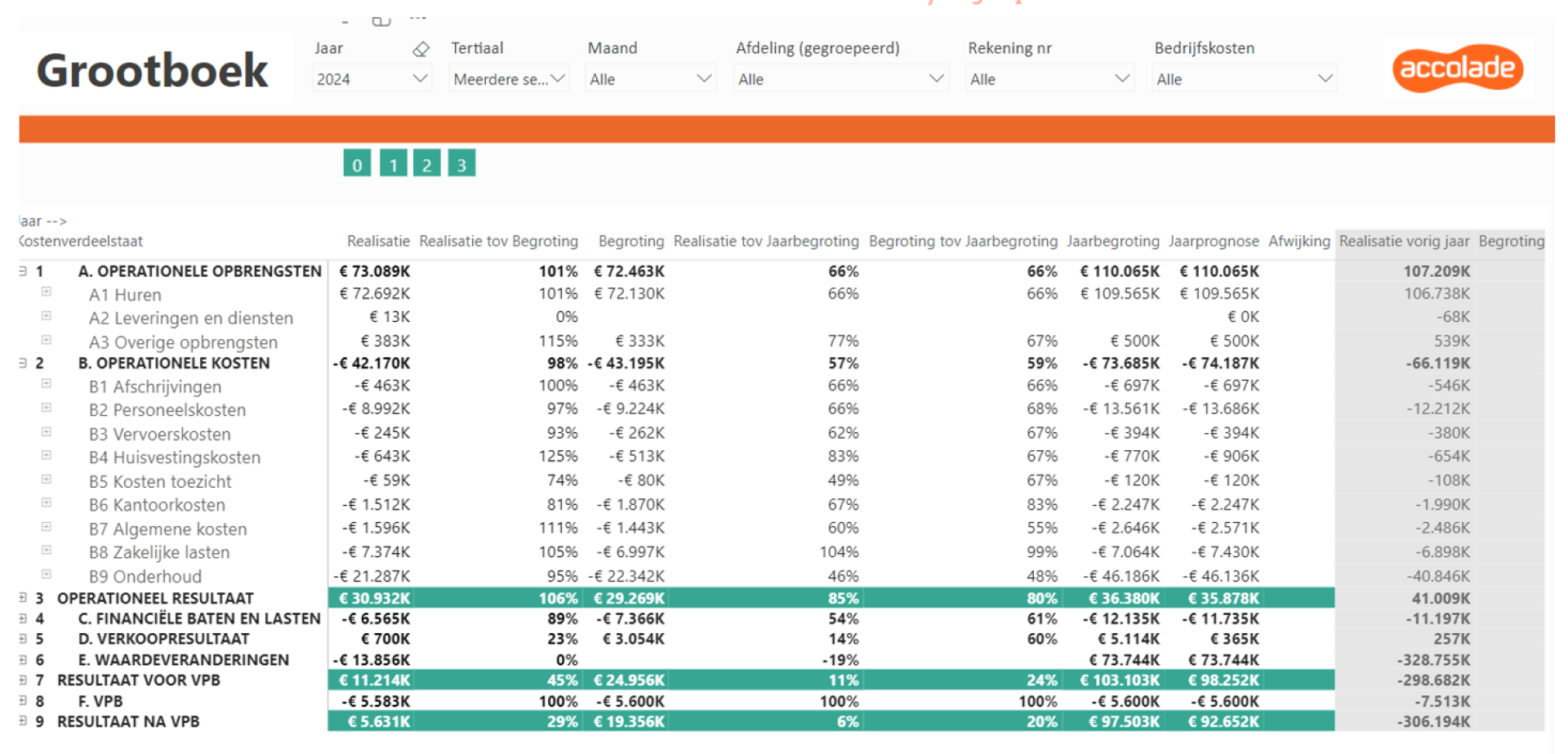This screenshot has height=754, width=1568.
Task: Open the Afdeling (gegroepeerd) dropdown
Action: pyautogui.click(x=841, y=79)
